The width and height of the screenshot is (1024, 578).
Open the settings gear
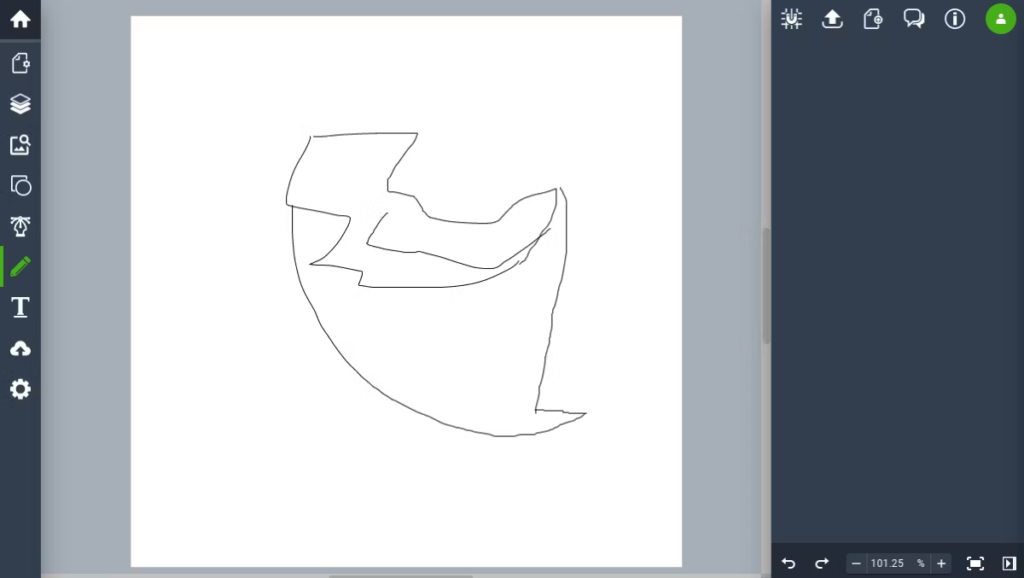point(20,389)
